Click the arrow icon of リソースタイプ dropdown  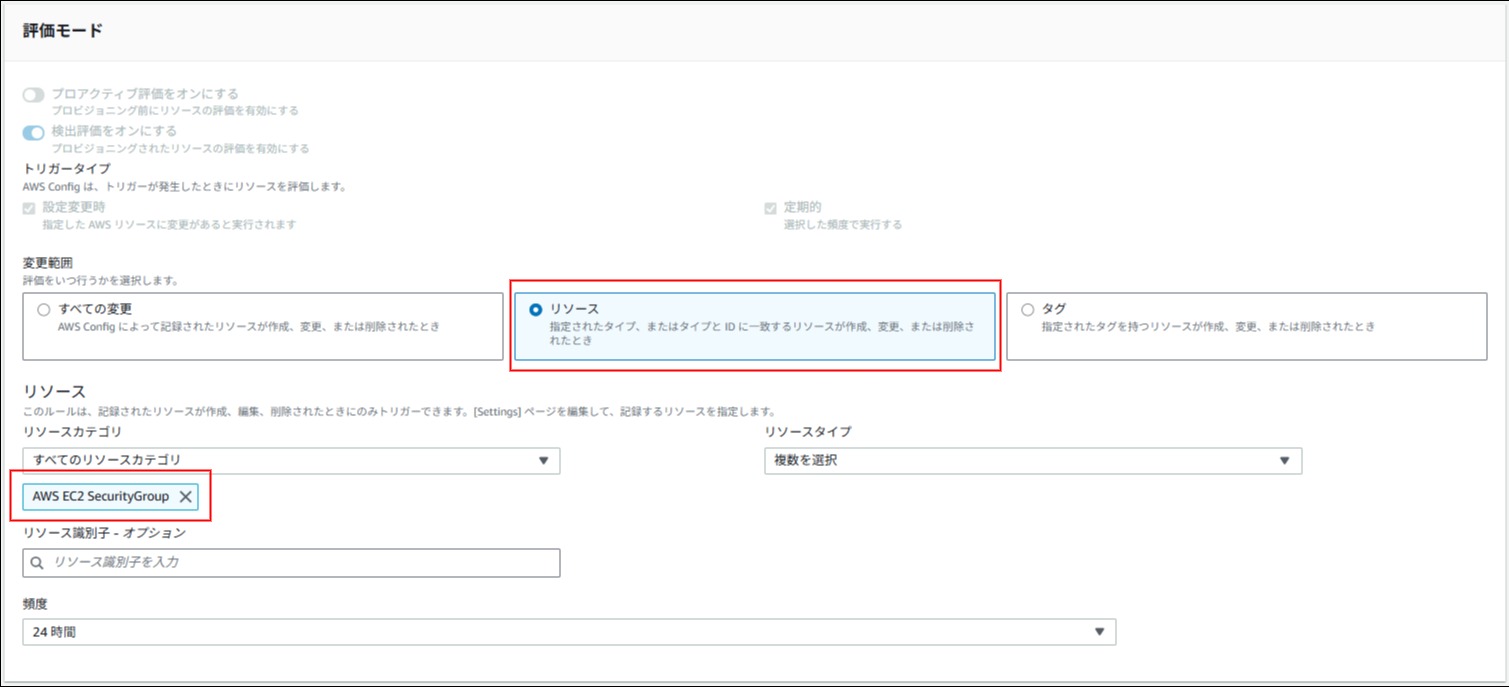coord(1285,461)
